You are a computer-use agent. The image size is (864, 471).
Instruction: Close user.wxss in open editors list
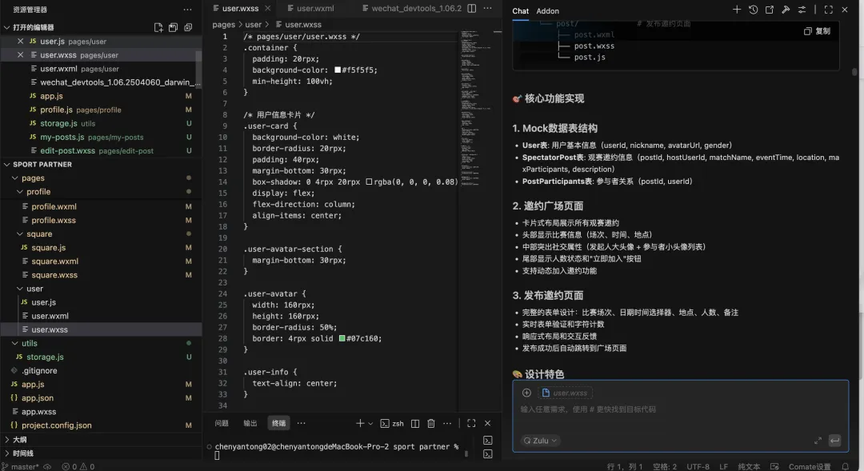point(20,55)
